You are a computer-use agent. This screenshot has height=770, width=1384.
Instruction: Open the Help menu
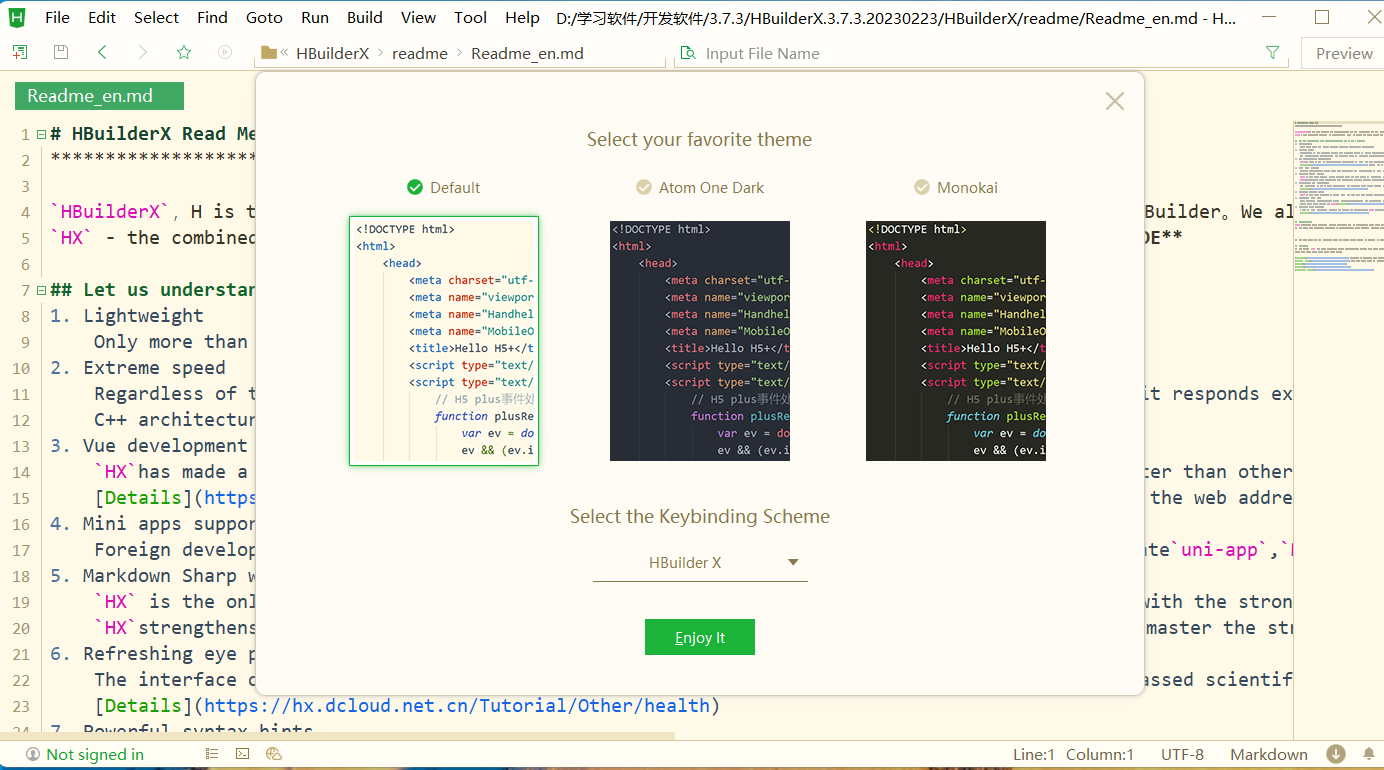click(522, 17)
